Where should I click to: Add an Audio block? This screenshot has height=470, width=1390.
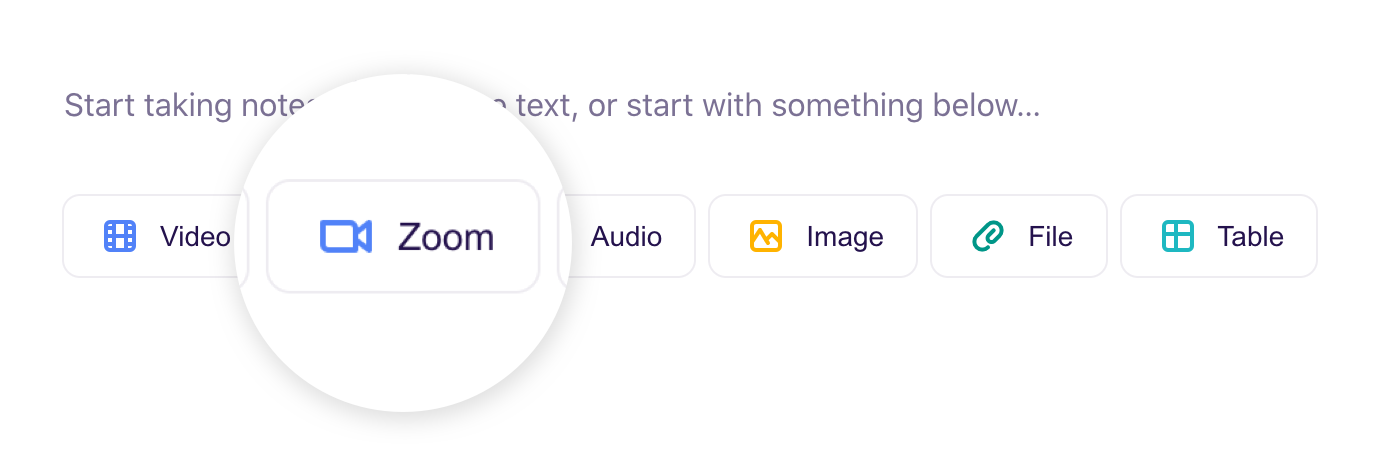[626, 236]
